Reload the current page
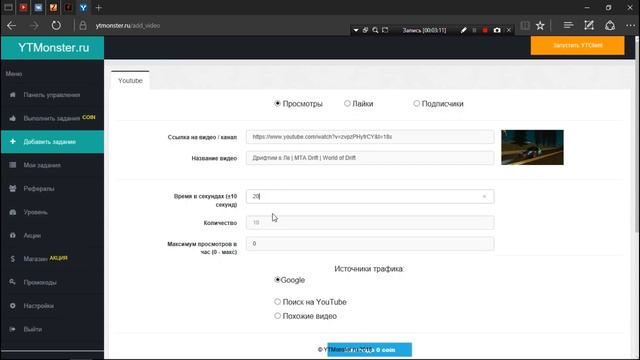The height and width of the screenshot is (360, 640). coord(56,25)
